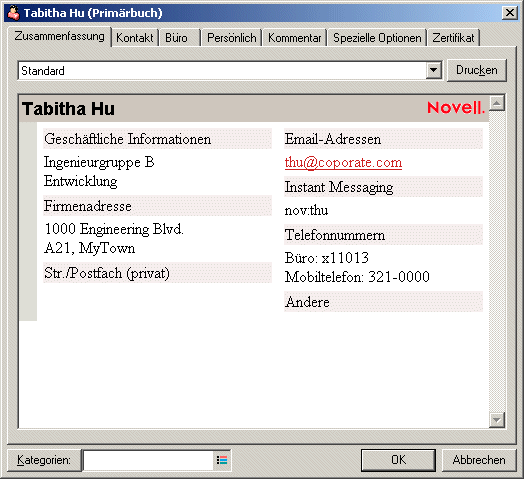Viewport: 524px width, 479px height.
Task: Cancel with the Abbrechen button
Action: tap(479, 460)
